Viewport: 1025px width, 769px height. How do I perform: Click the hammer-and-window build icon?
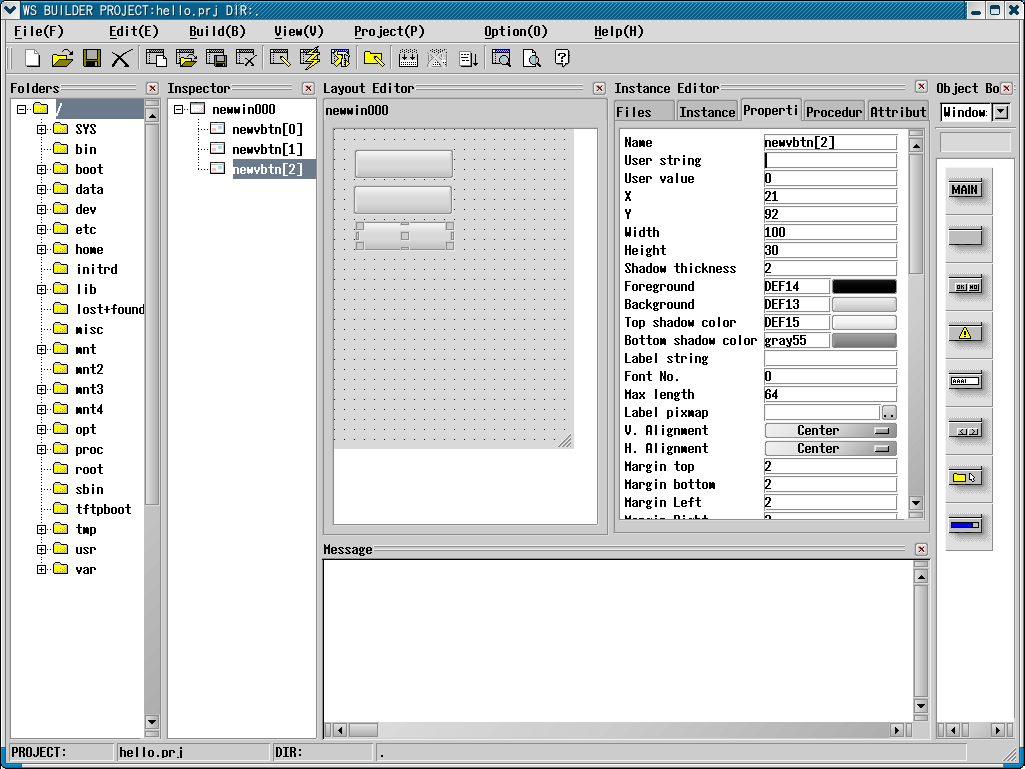[340, 58]
